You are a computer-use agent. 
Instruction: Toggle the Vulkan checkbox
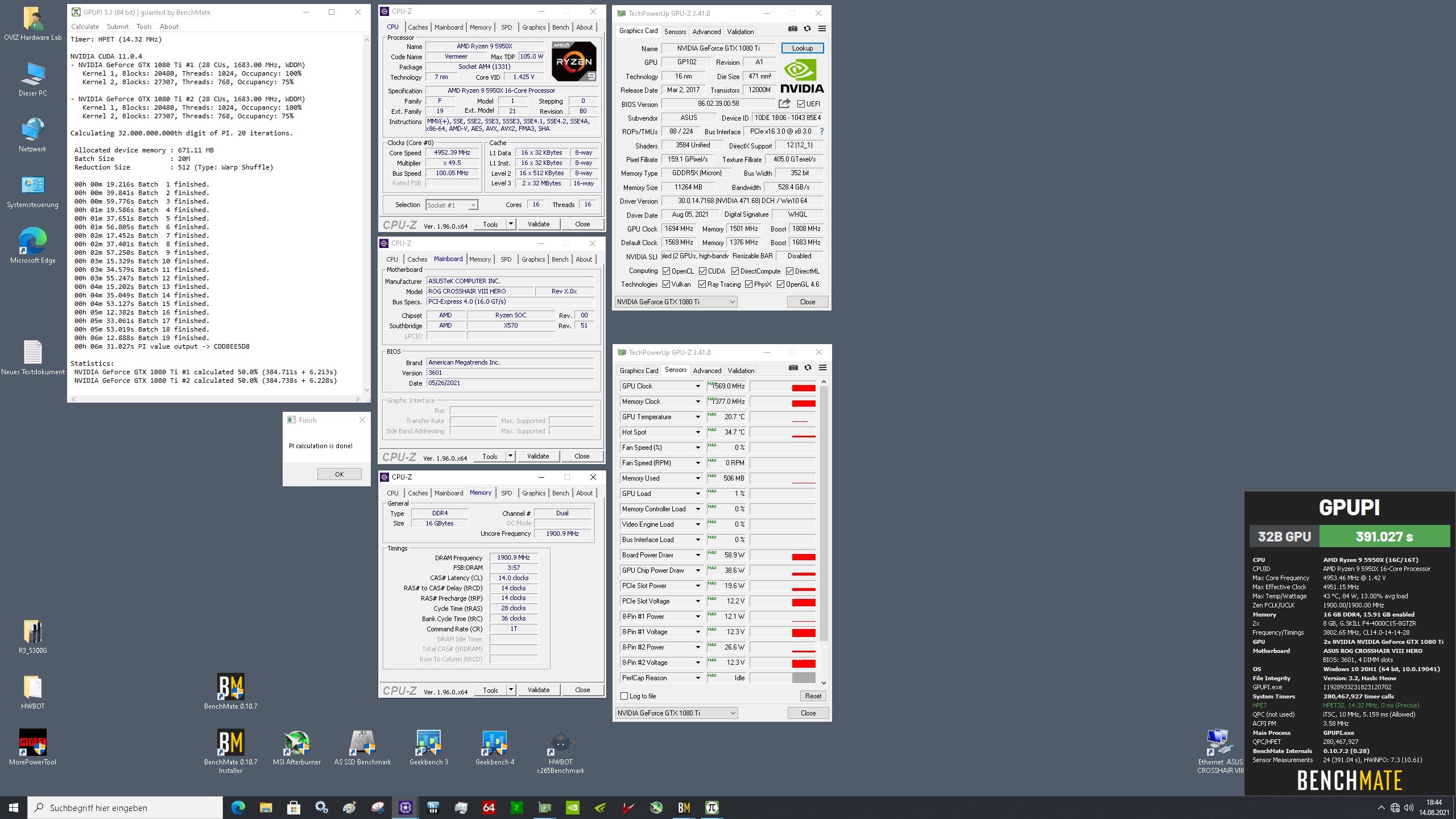point(666,284)
